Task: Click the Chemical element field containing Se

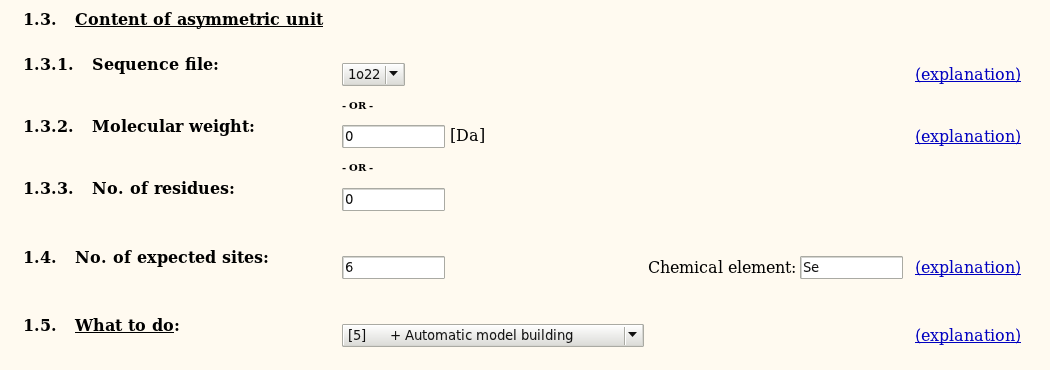Action: (851, 268)
